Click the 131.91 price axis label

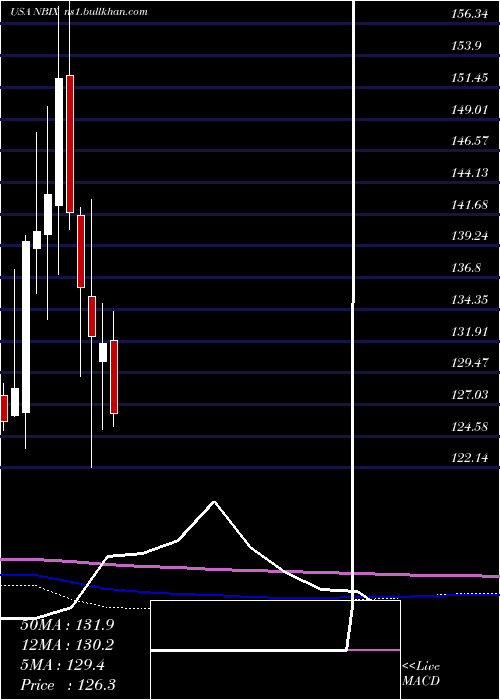469,332
